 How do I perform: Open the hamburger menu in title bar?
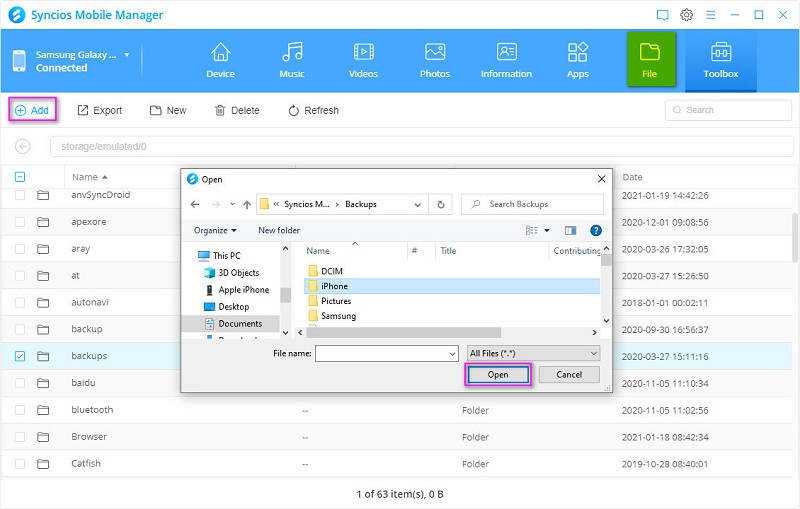point(711,15)
